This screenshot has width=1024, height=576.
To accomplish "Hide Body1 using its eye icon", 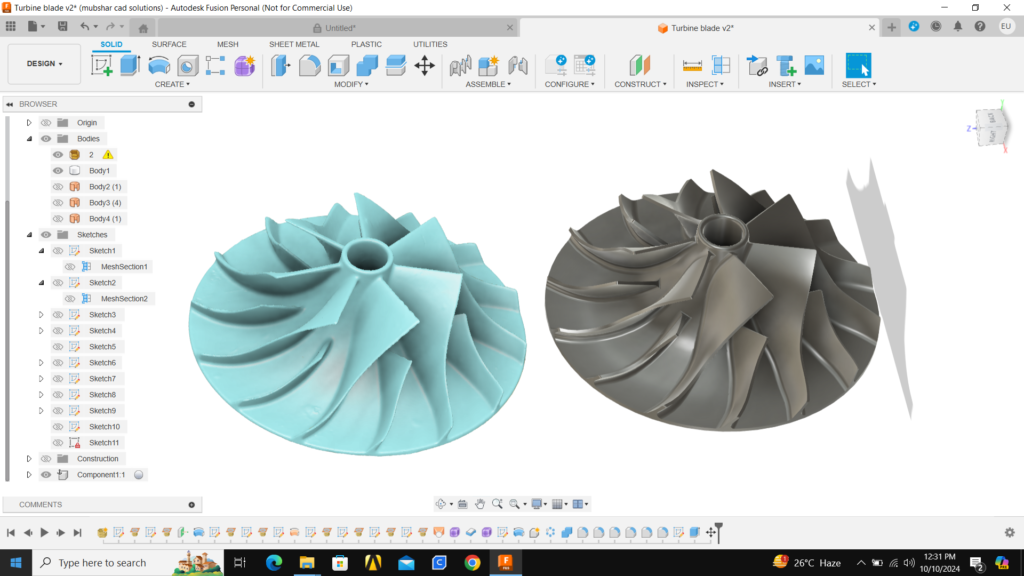I will click(58, 171).
